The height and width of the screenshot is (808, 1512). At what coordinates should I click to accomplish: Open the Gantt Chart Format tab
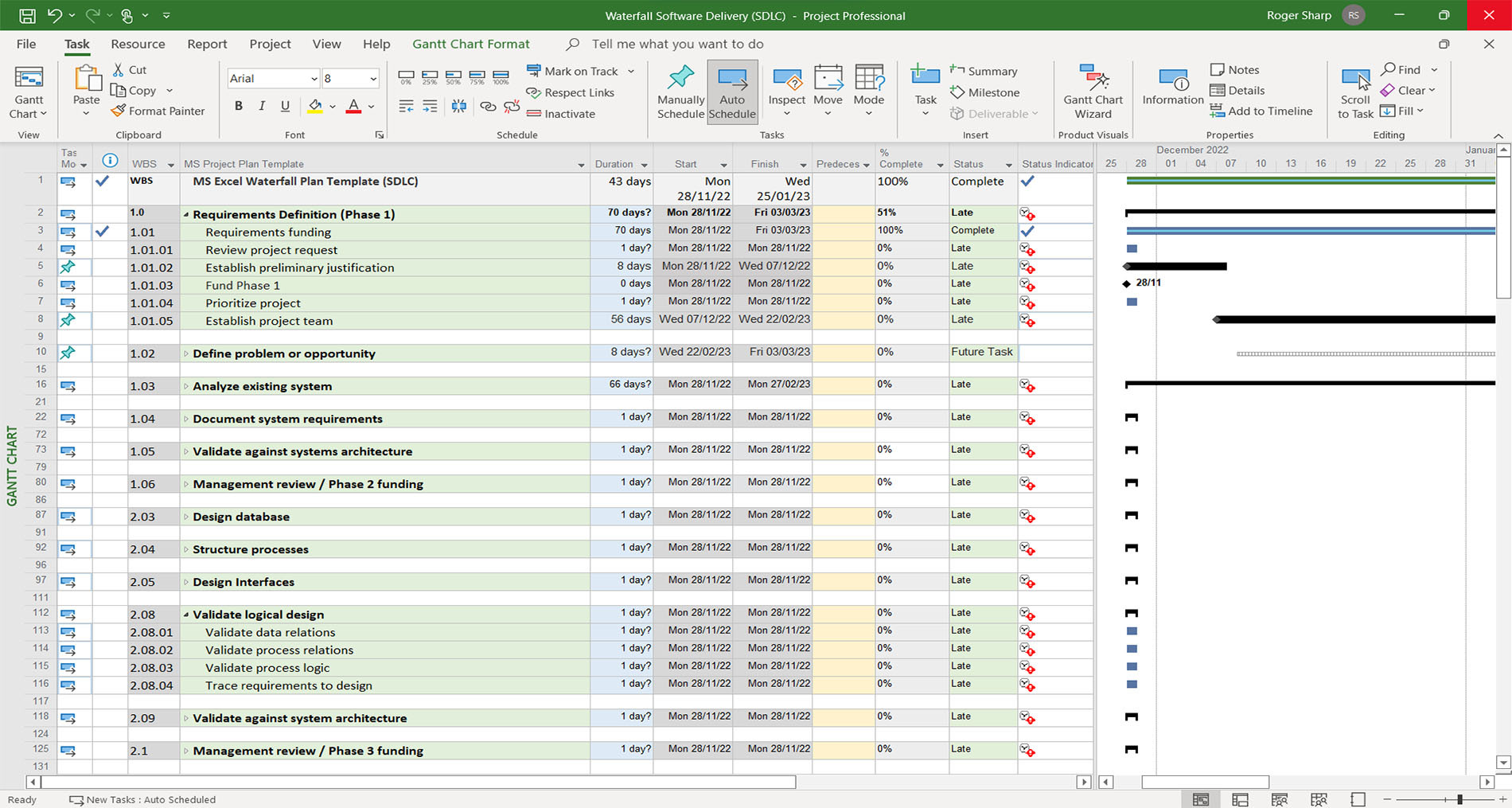[x=471, y=44]
